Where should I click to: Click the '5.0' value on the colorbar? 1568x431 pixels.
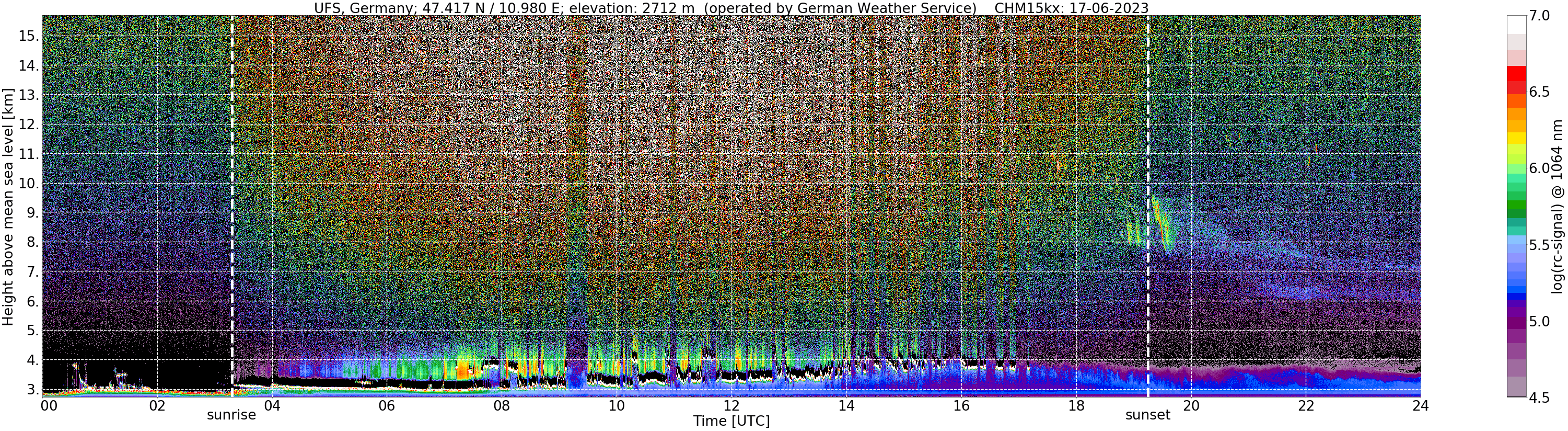click(1540, 321)
